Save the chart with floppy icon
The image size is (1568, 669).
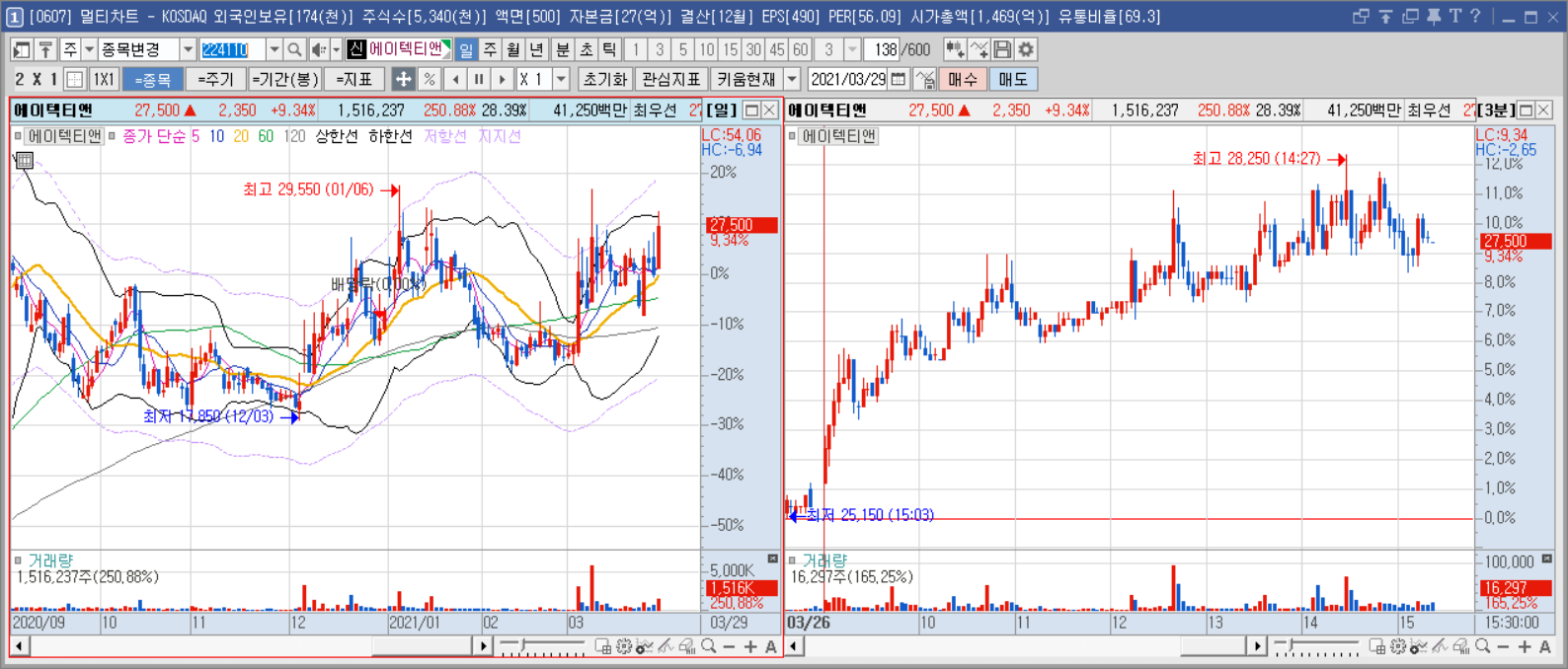tap(1002, 49)
